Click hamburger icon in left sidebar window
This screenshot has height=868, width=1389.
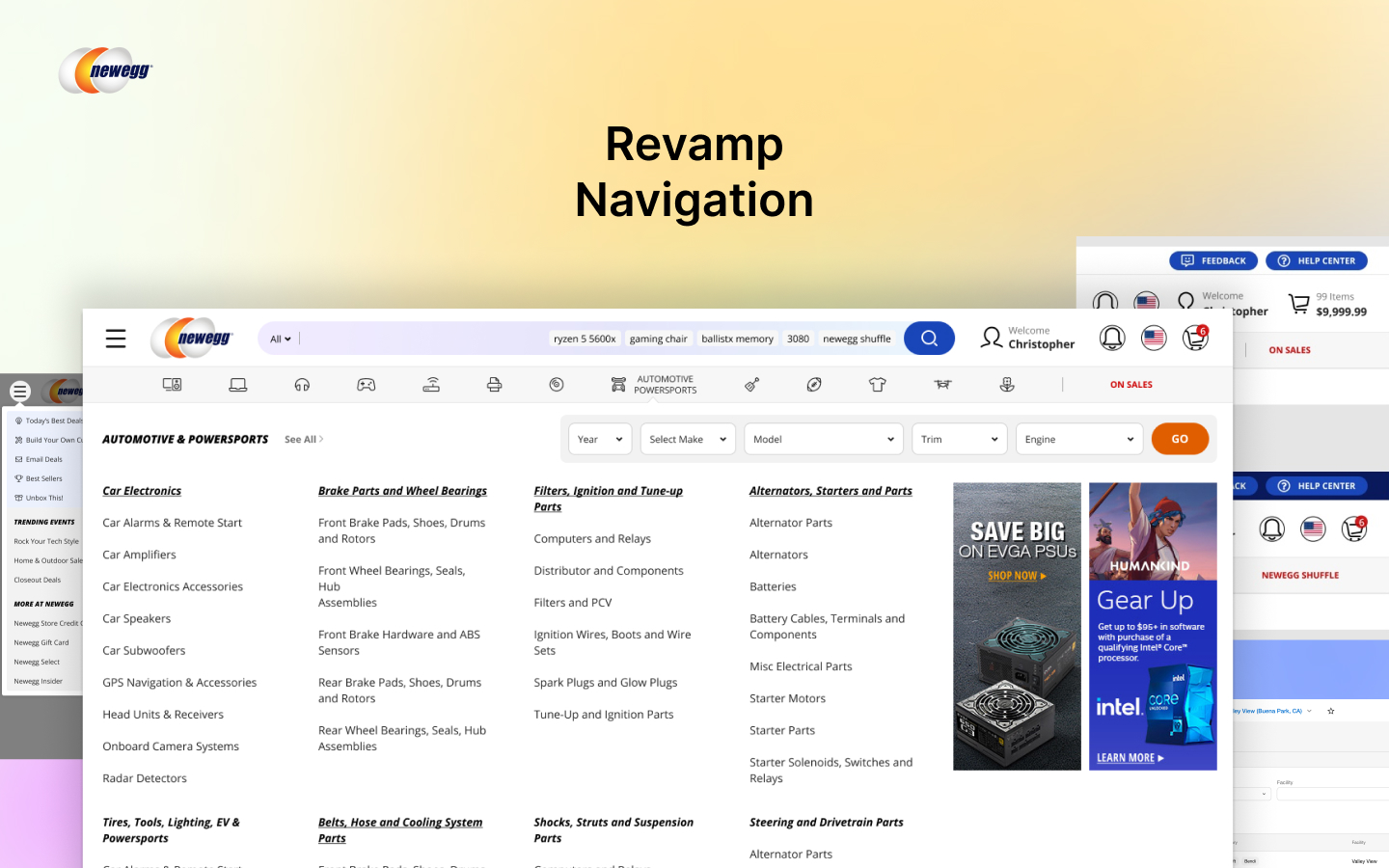(x=19, y=392)
